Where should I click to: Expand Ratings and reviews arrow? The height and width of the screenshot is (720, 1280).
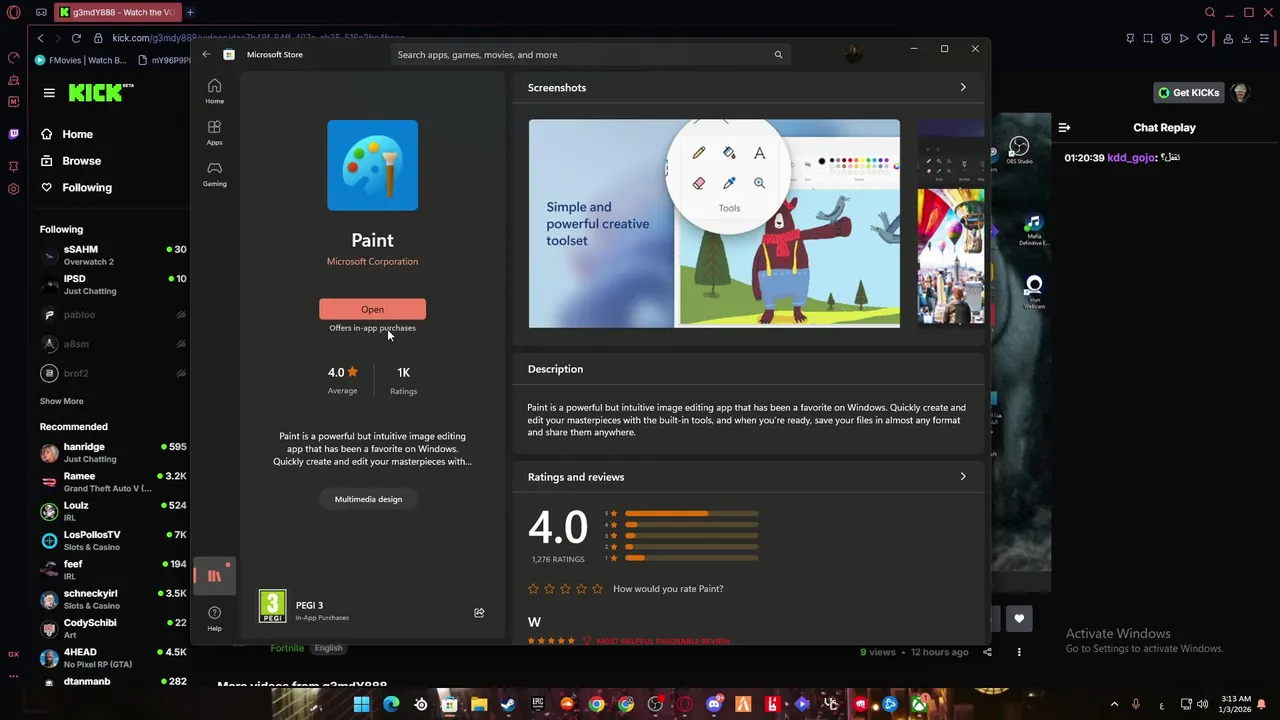(963, 477)
